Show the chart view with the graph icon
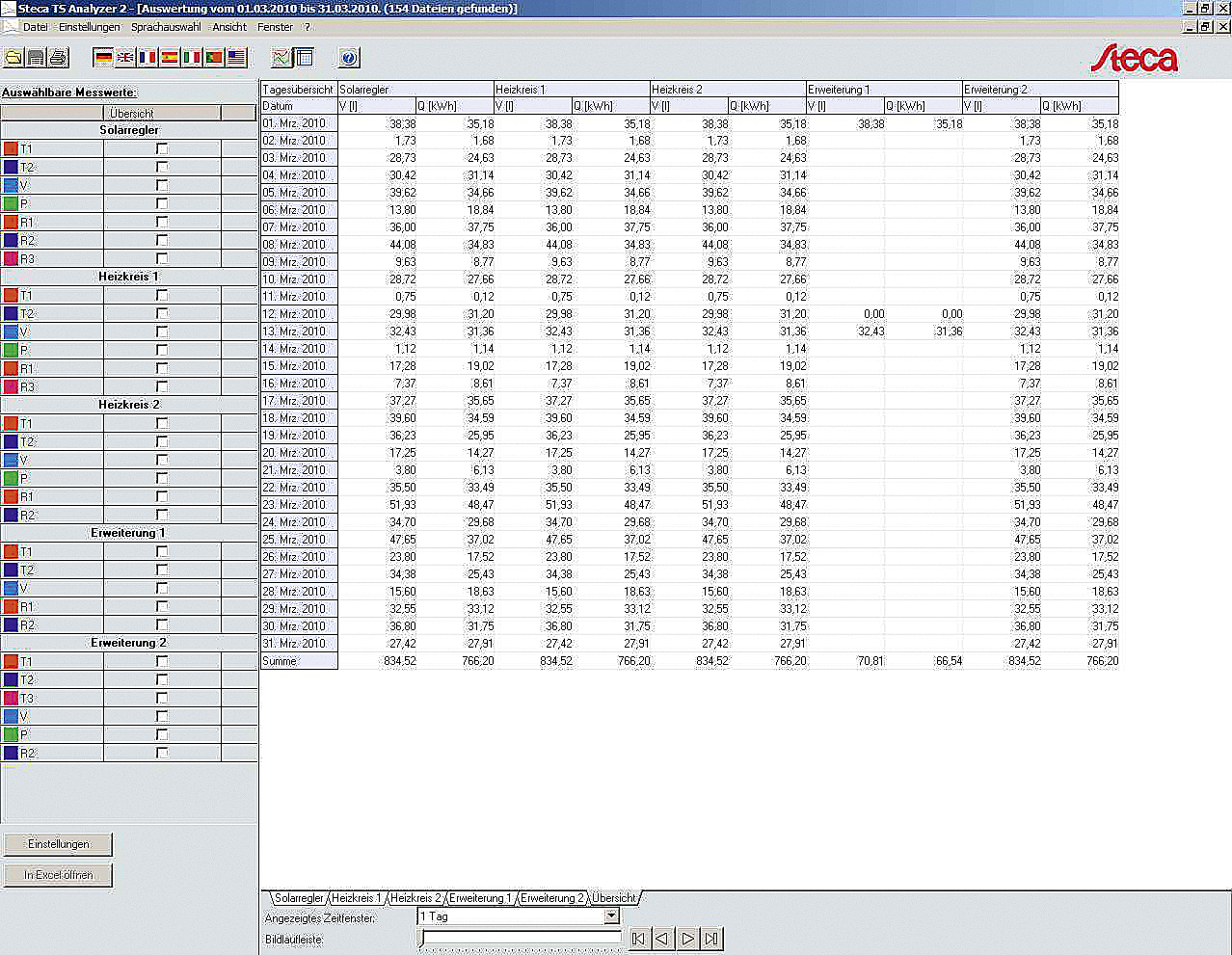Screen dimensions: 1232x955 281,58
